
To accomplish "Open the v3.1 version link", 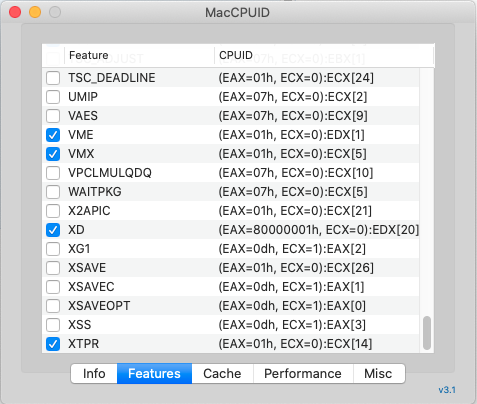I will (447, 390).
